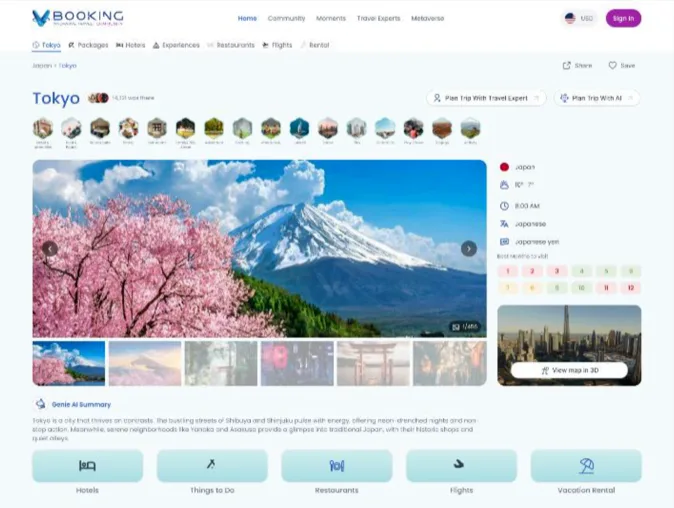674x508 pixels.
Task: Click the Genie AI Summary icon
Action: (40, 404)
